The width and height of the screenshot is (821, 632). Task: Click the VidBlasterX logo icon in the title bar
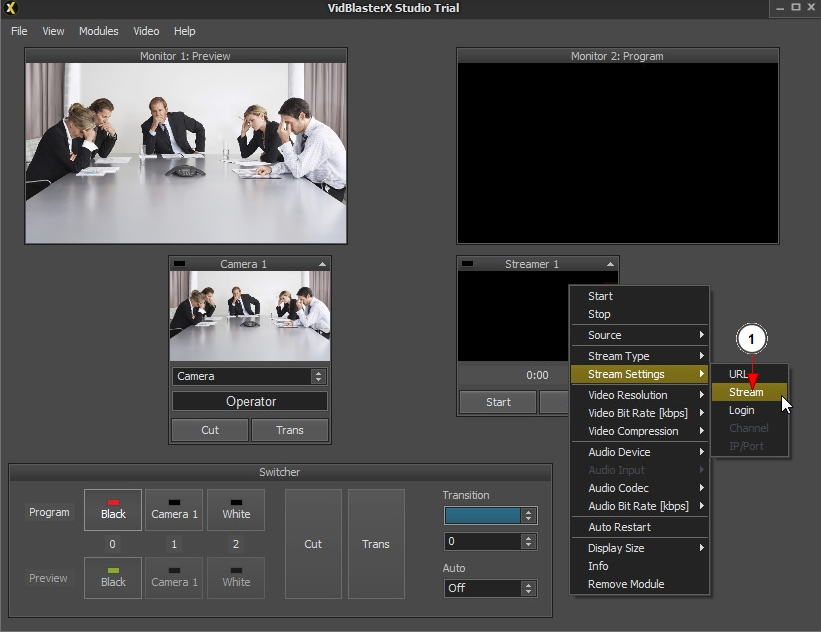click(x=10, y=8)
